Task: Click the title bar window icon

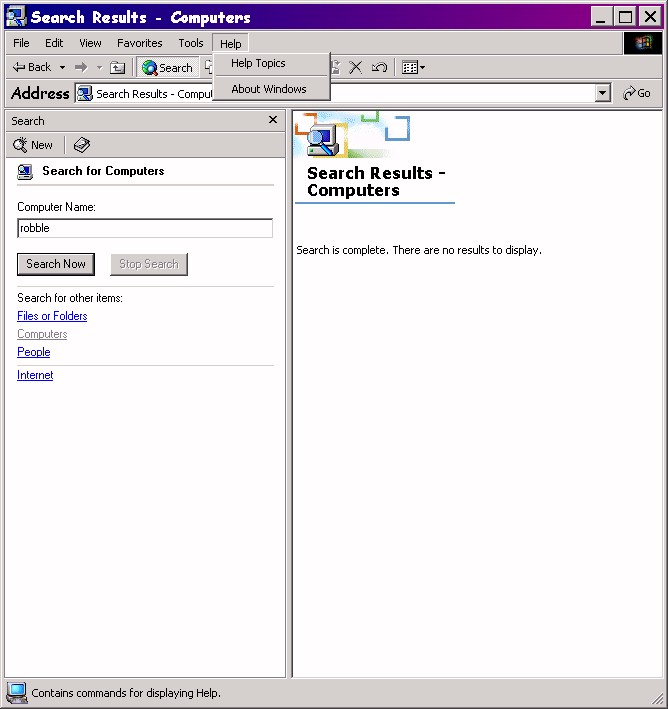Action: 16,17
